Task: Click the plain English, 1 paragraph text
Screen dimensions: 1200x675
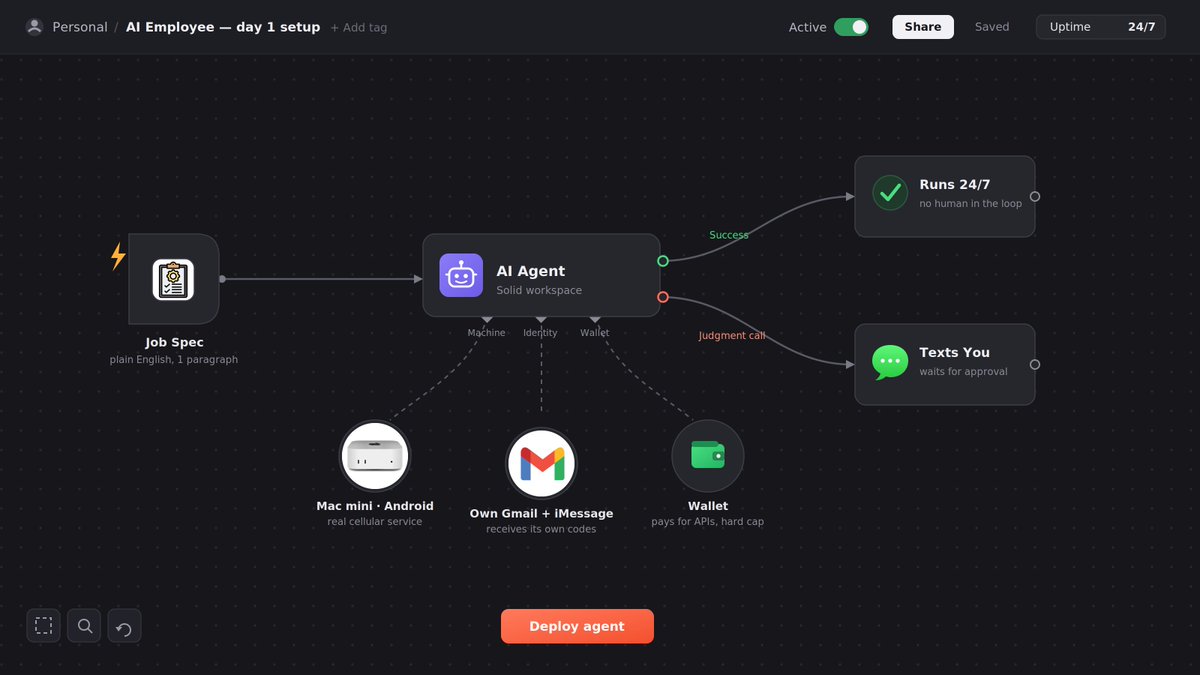Action: tap(174, 359)
